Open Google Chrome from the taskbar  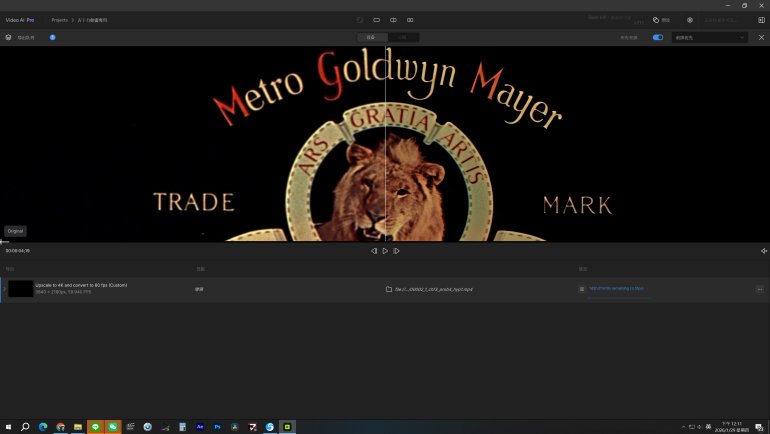pyautogui.click(x=60, y=427)
